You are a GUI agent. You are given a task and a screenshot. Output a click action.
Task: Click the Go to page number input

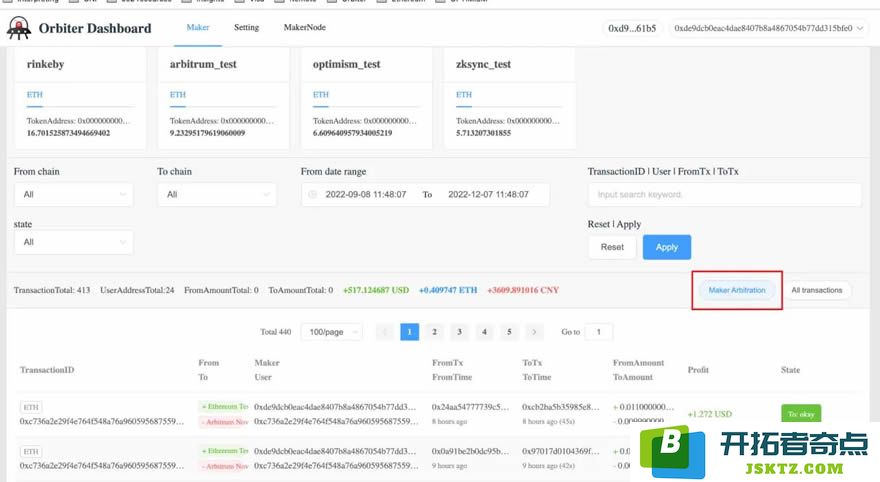[x=599, y=332]
